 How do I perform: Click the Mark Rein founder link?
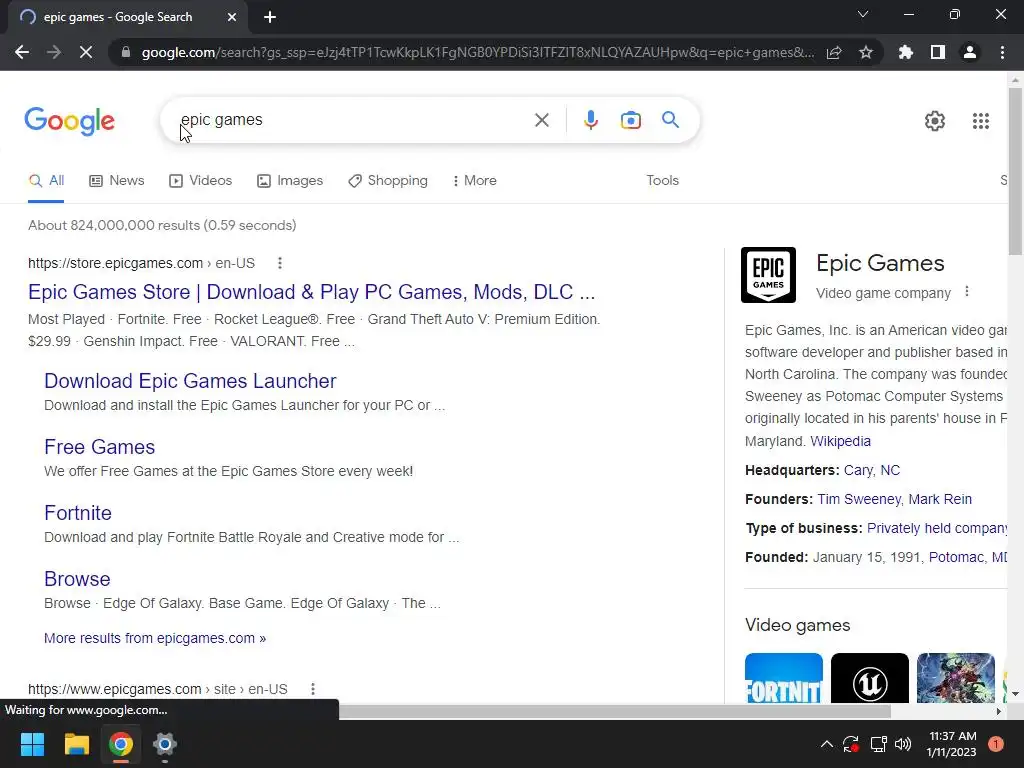[x=940, y=499]
